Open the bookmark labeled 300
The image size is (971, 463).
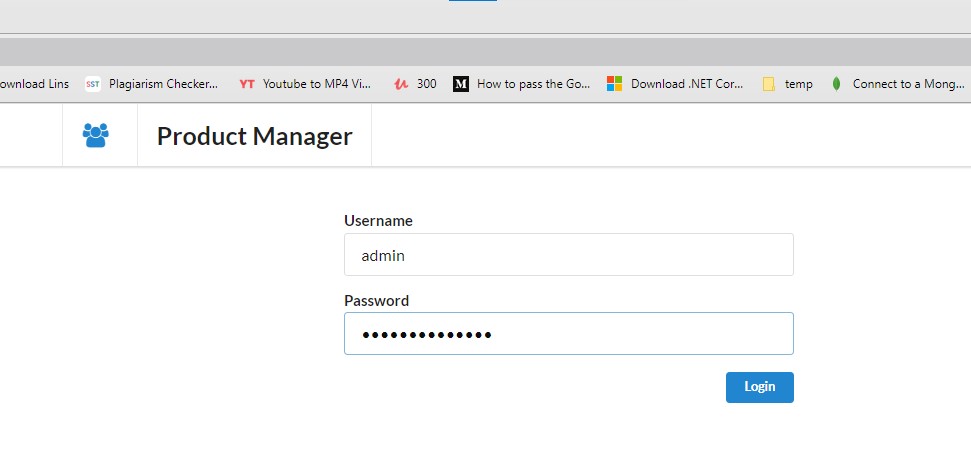426,84
